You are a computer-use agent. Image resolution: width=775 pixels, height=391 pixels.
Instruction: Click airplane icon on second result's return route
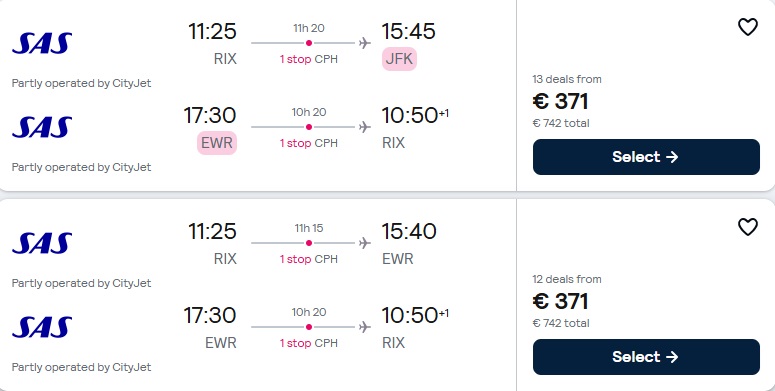(x=365, y=327)
